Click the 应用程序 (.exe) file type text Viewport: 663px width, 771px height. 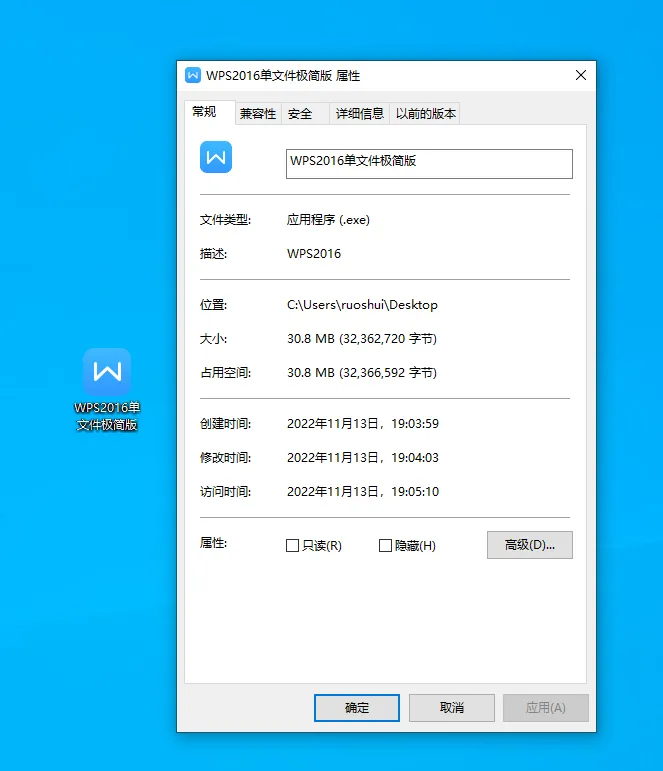point(328,220)
